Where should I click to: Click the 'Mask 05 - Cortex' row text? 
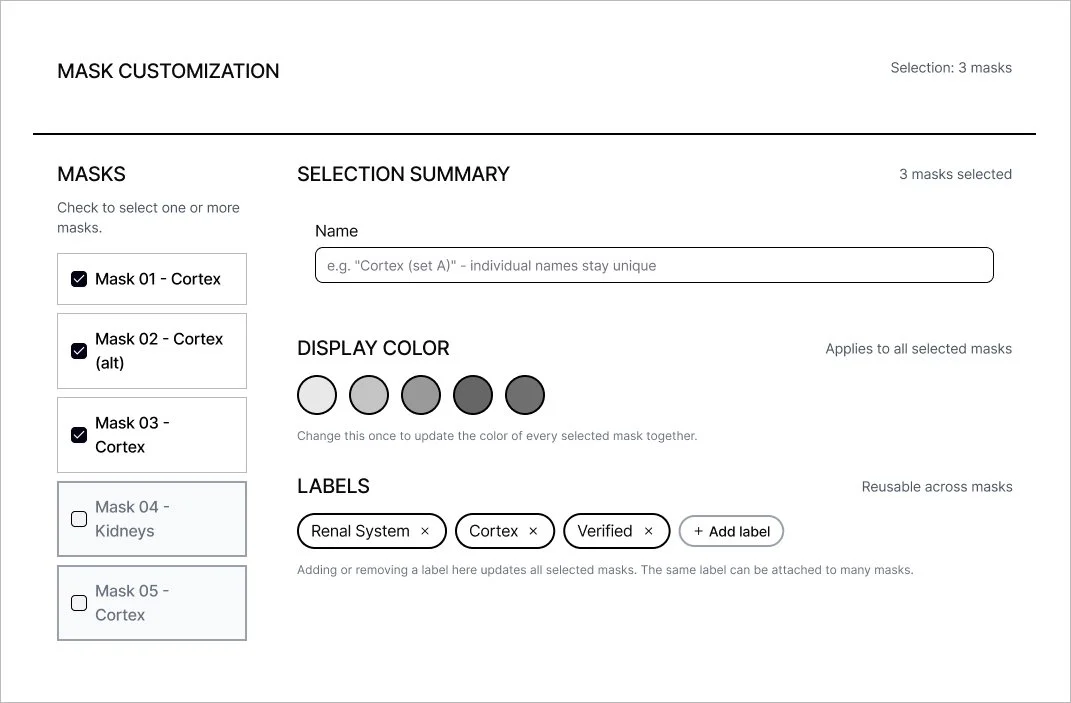[133, 603]
